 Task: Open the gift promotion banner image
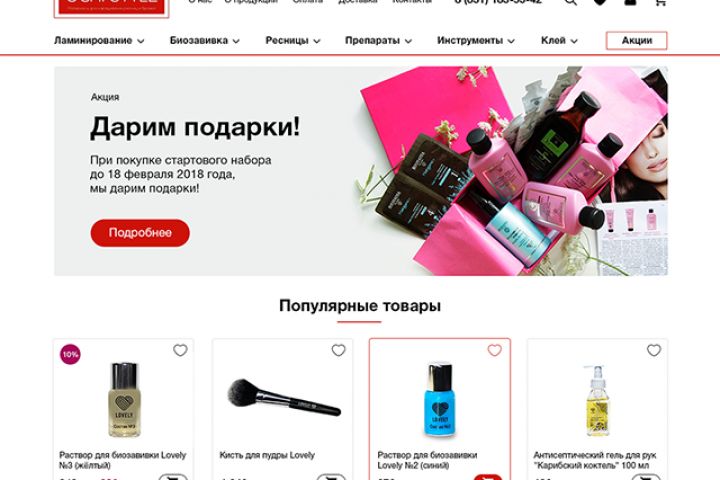[x=510, y=171]
